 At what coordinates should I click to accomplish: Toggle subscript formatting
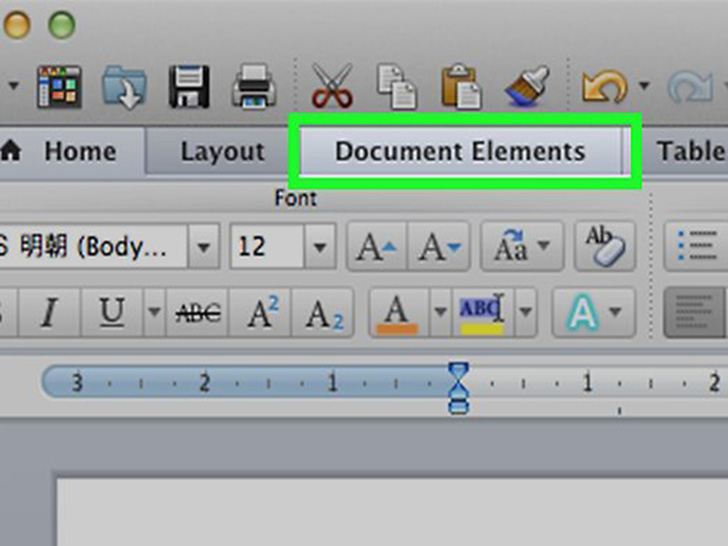click(x=323, y=312)
